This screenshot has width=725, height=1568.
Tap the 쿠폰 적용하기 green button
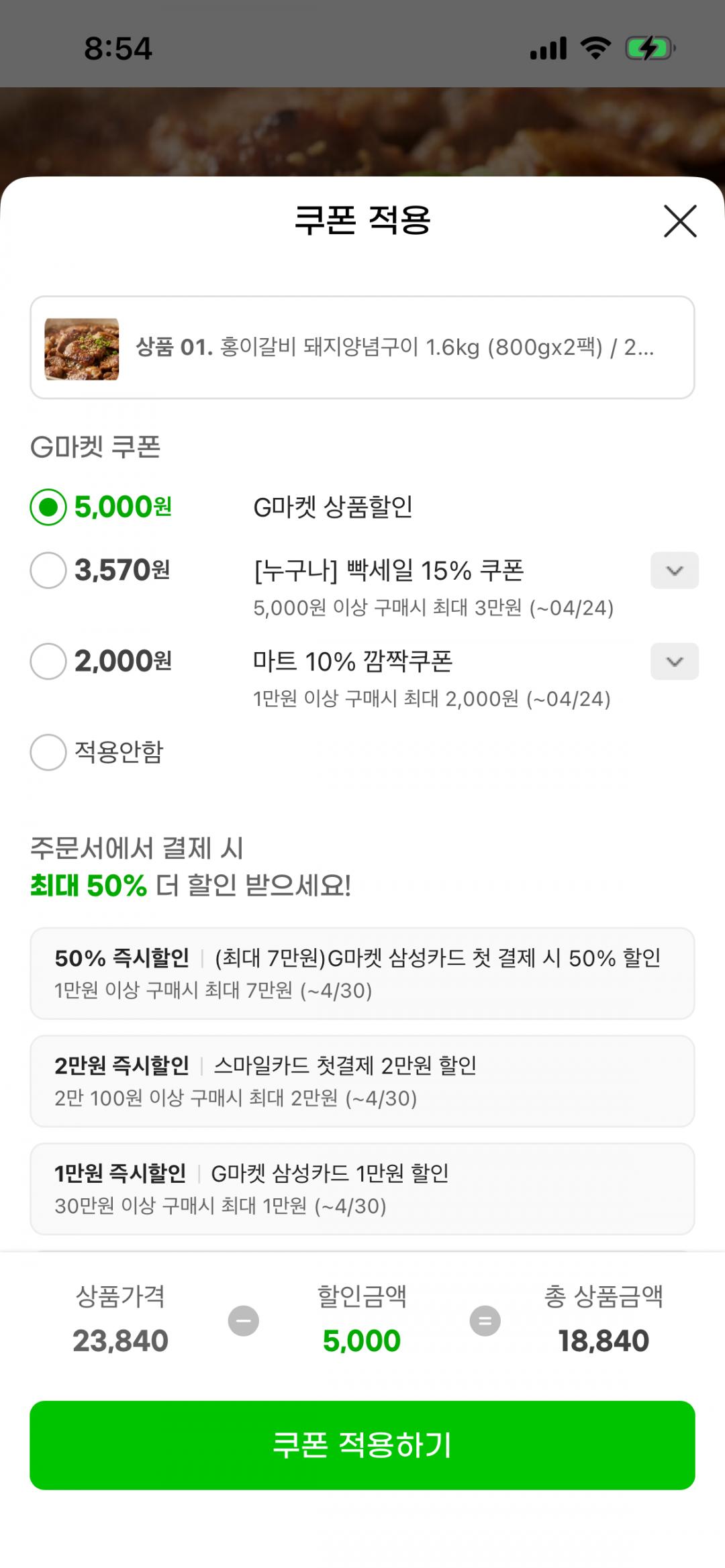point(362,1445)
